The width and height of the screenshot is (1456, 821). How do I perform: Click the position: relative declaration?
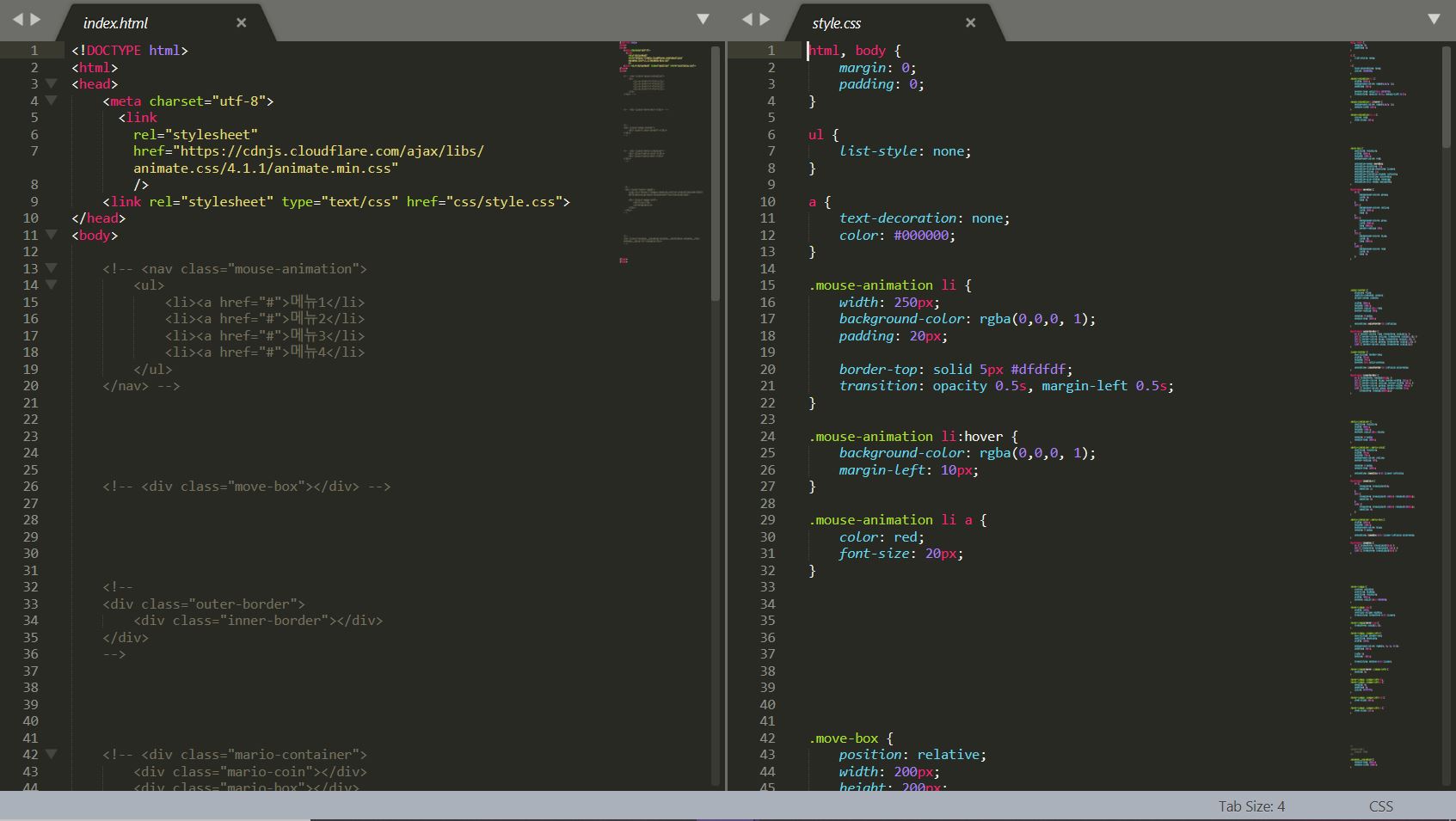(912, 754)
